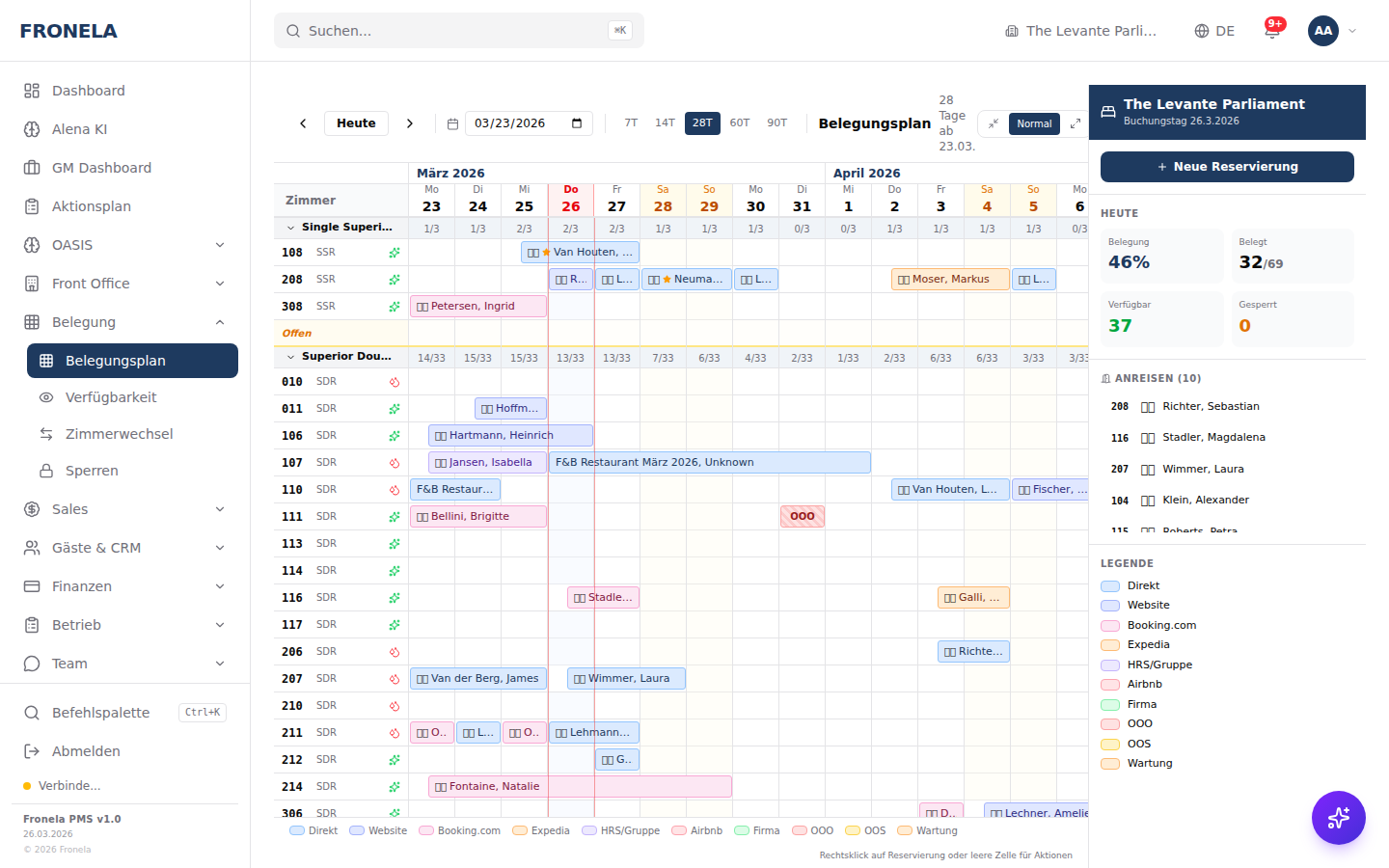Advance to next date range arrow
This screenshot has height=868, width=1389.
click(410, 123)
